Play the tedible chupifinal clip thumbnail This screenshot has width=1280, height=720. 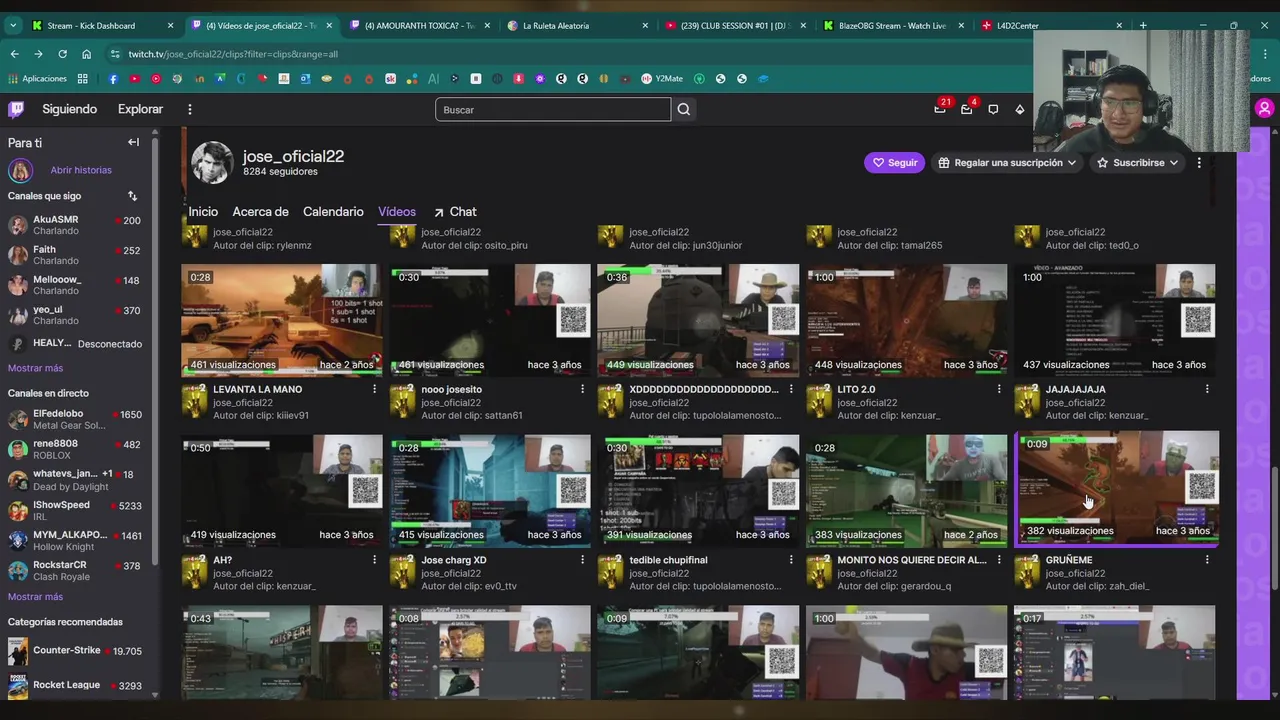point(698,491)
